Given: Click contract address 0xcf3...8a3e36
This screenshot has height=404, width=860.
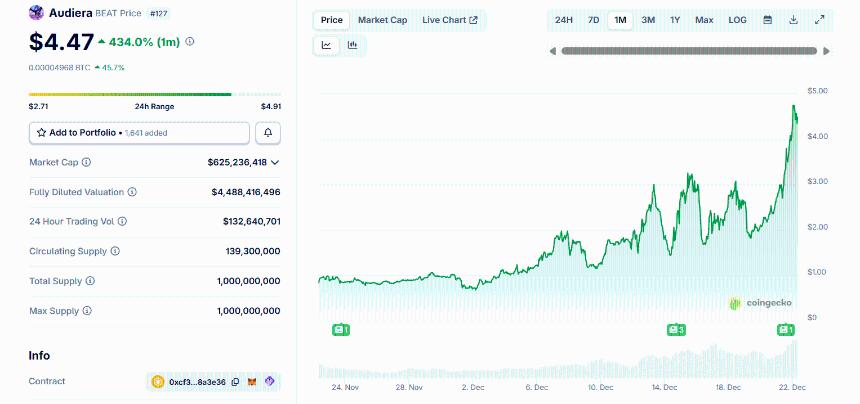Looking at the screenshot, I should pyautogui.click(x=197, y=382).
